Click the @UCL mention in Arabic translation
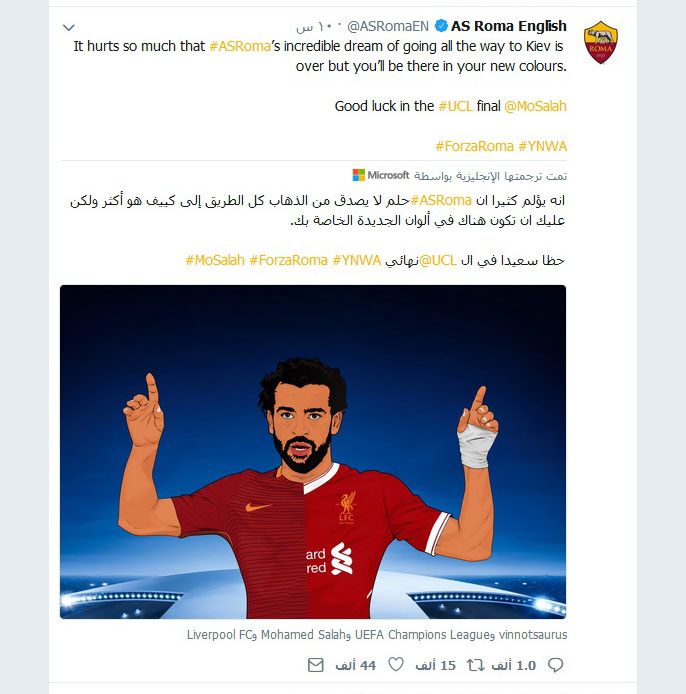This screenshot has width=686, height=694. pos(438,260)
